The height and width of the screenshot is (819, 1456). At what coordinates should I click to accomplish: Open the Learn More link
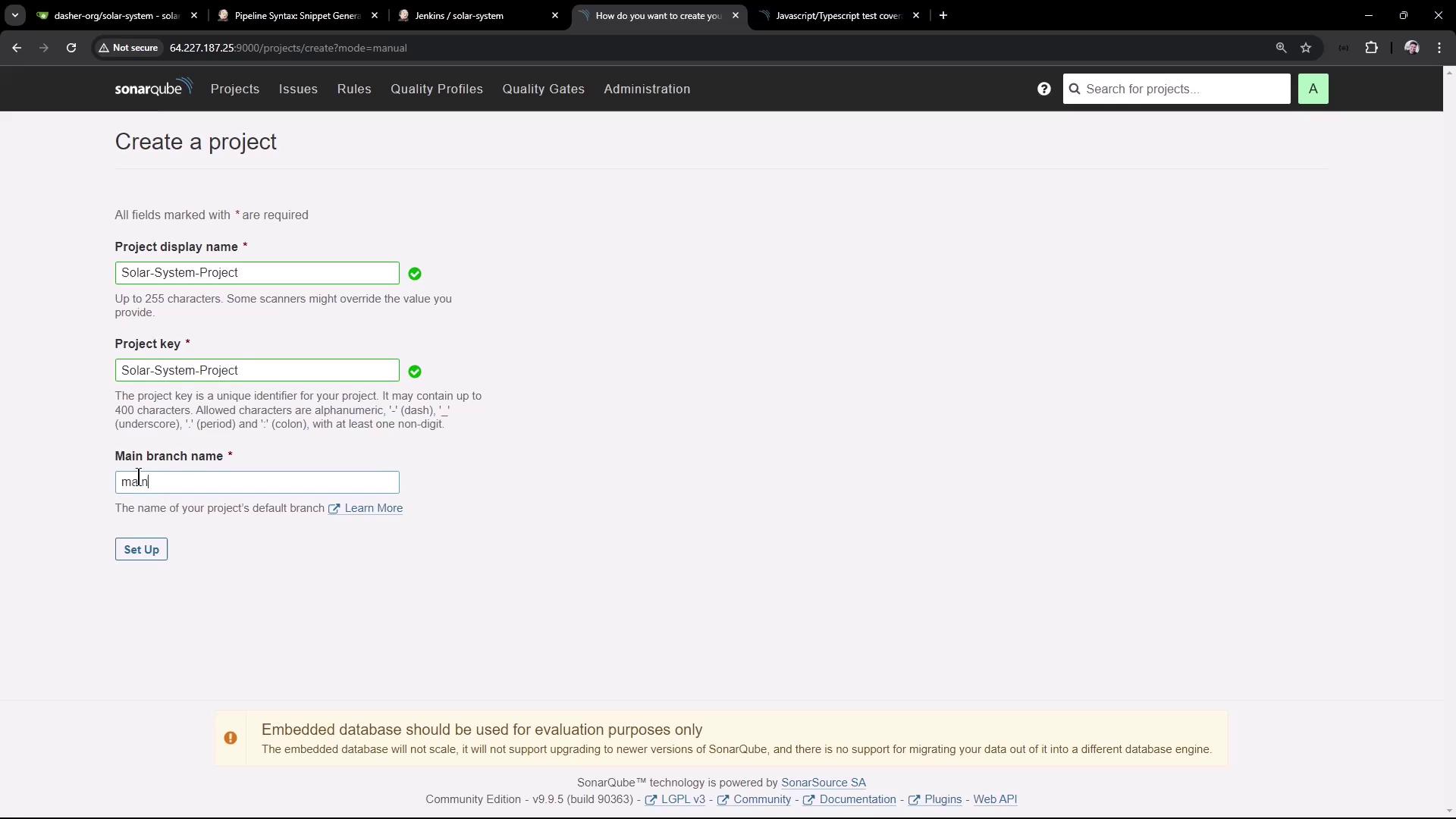point(373,508)
